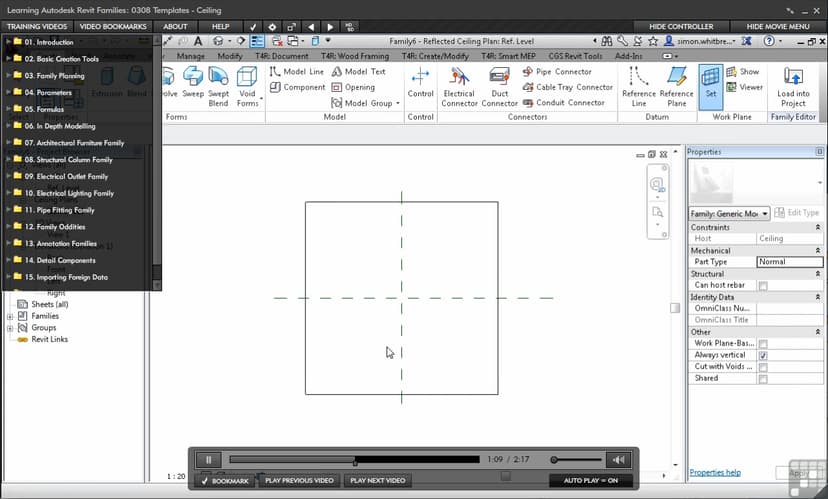Open the Properties help link

tap(715, 473)
